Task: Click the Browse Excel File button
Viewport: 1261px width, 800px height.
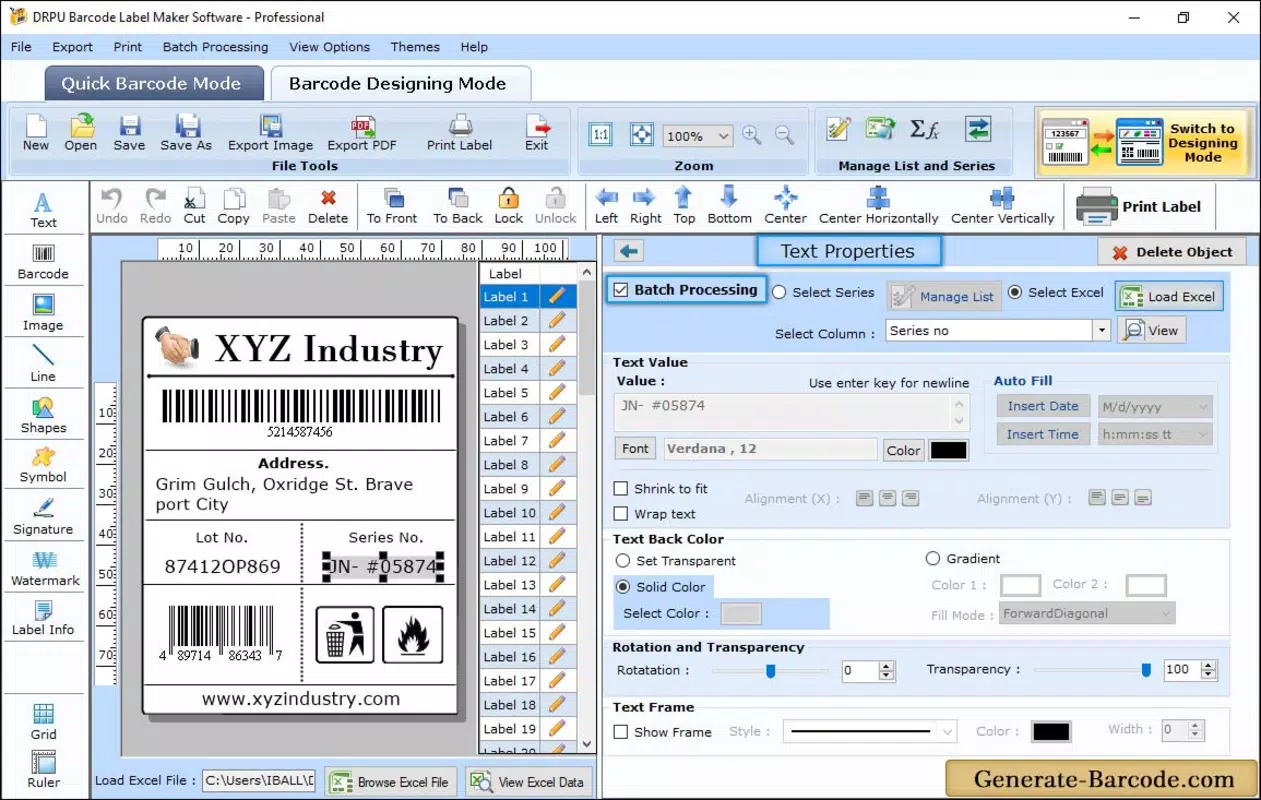Action: [x=391, y=782]
